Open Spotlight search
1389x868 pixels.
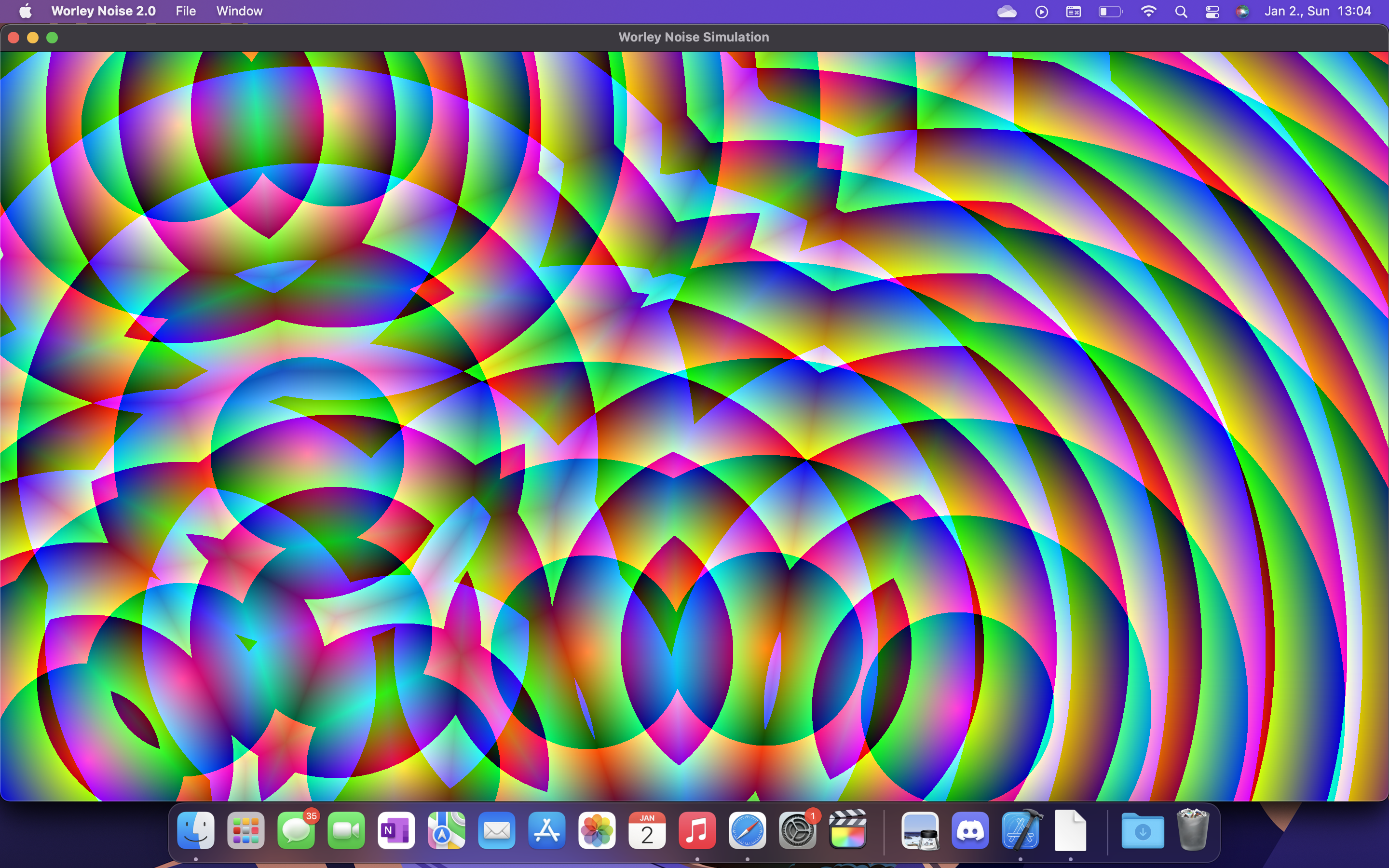pos(1181,12)
